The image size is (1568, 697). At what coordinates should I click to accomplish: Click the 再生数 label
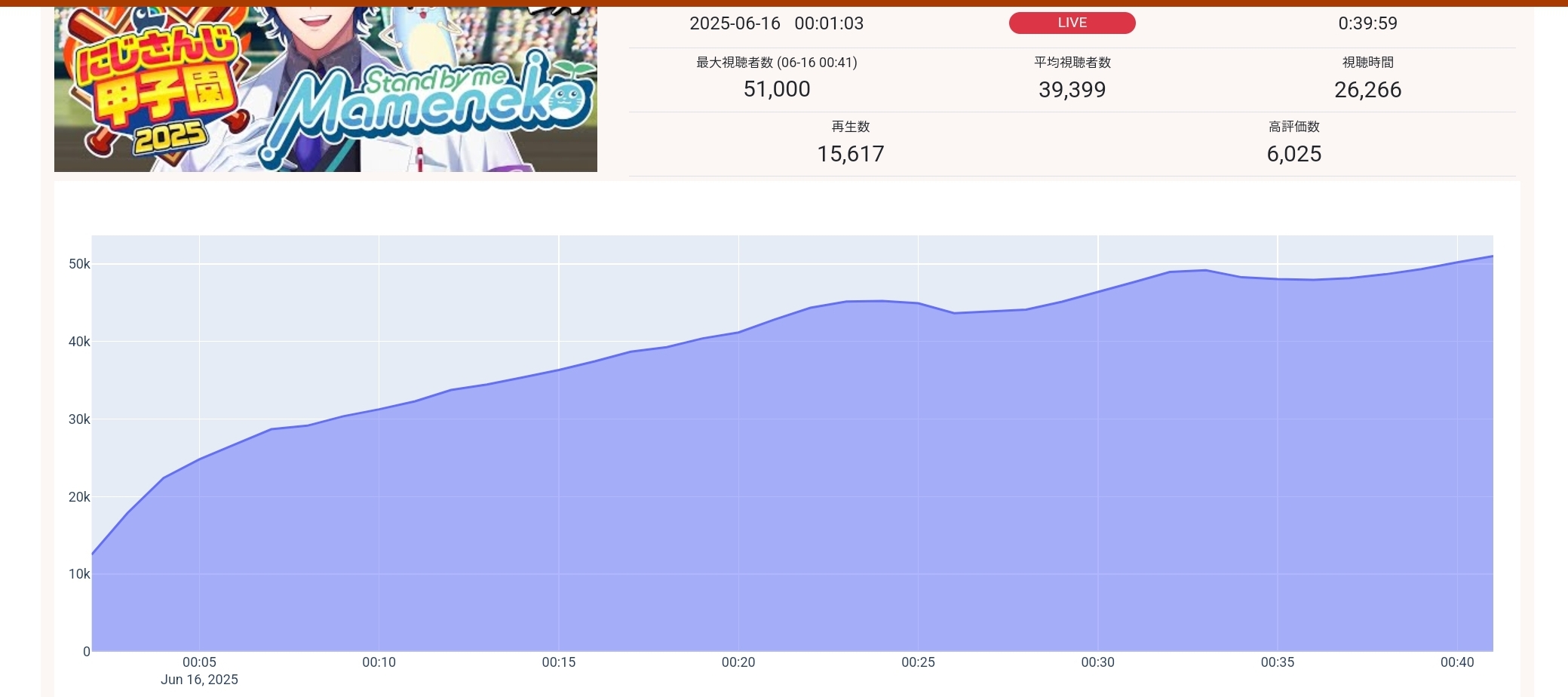click(851, 127)
